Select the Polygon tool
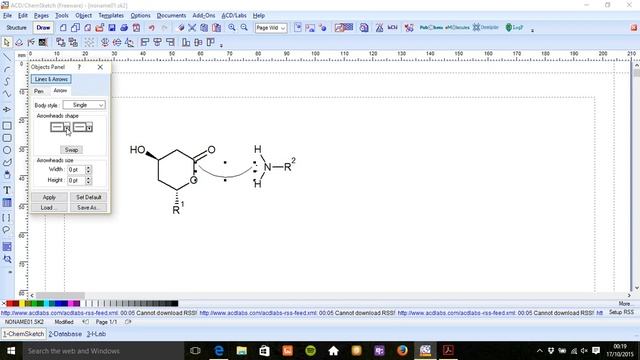 coord(7,162)
